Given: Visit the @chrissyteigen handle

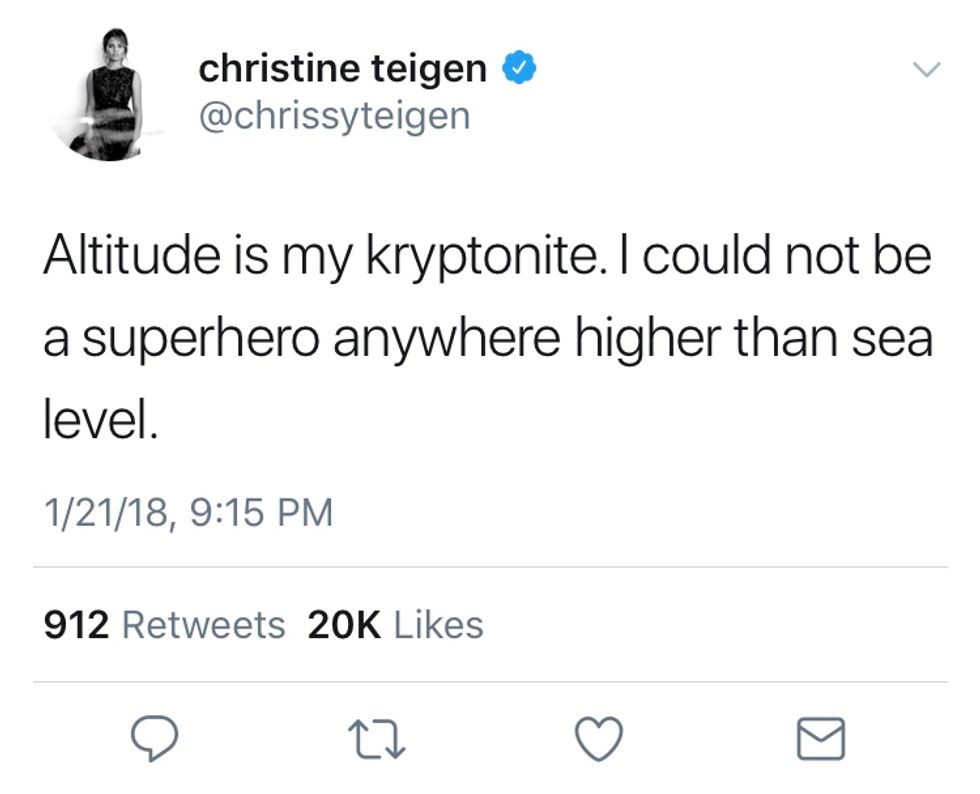Looking at the screenshot, I should click(x=333, y=116).
